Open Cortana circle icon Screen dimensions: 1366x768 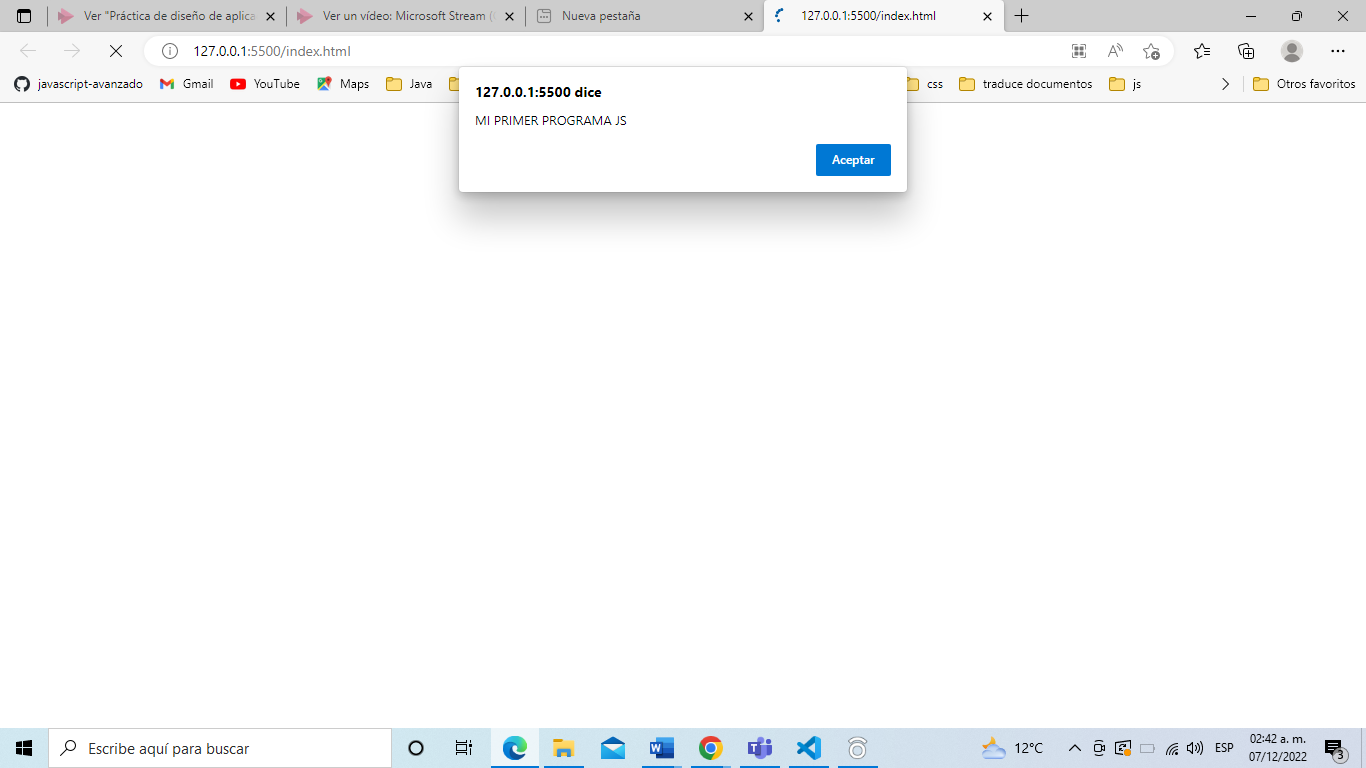tap(416, 748)
